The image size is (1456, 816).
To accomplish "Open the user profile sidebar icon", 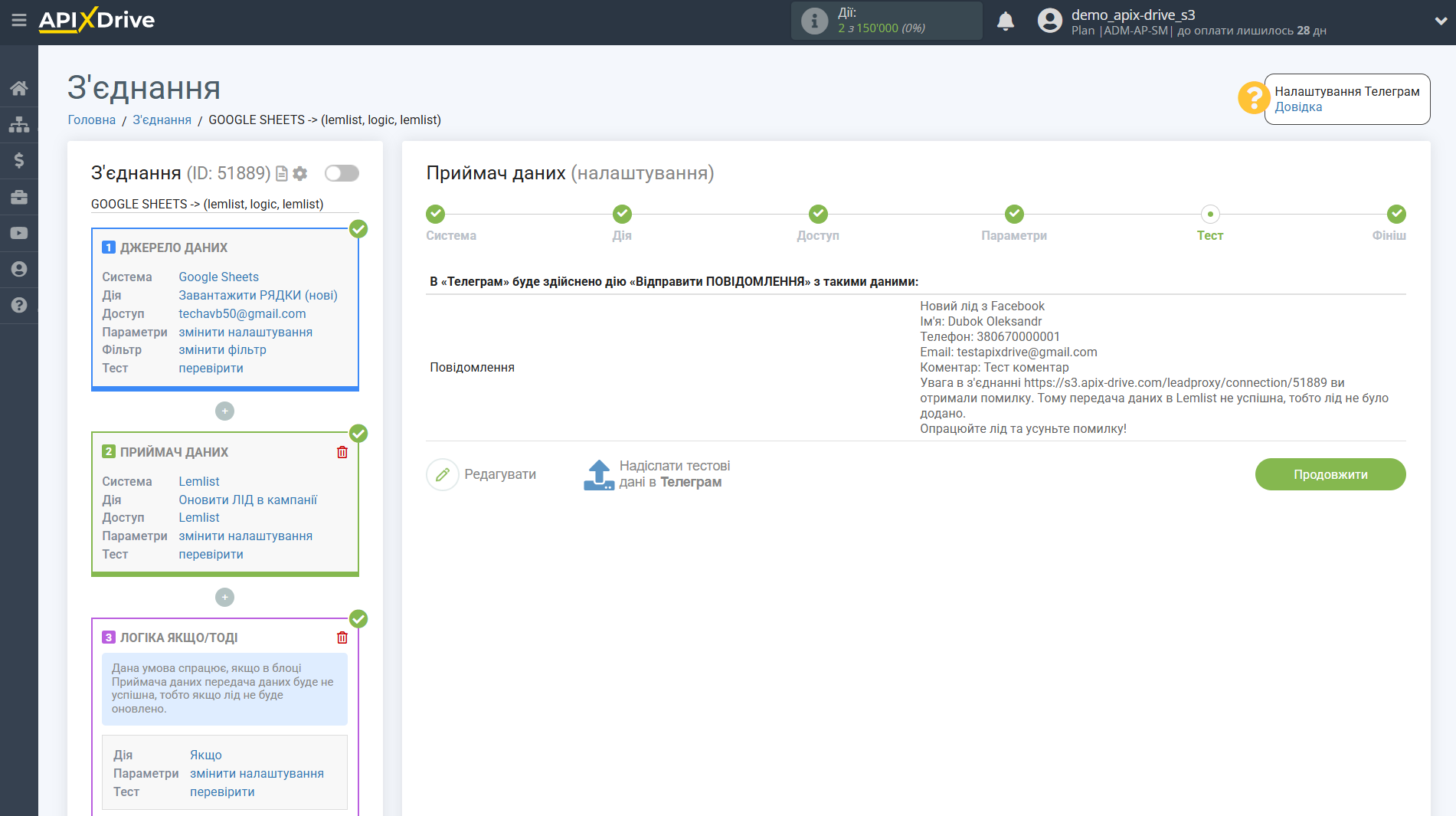I will [19, 269].
